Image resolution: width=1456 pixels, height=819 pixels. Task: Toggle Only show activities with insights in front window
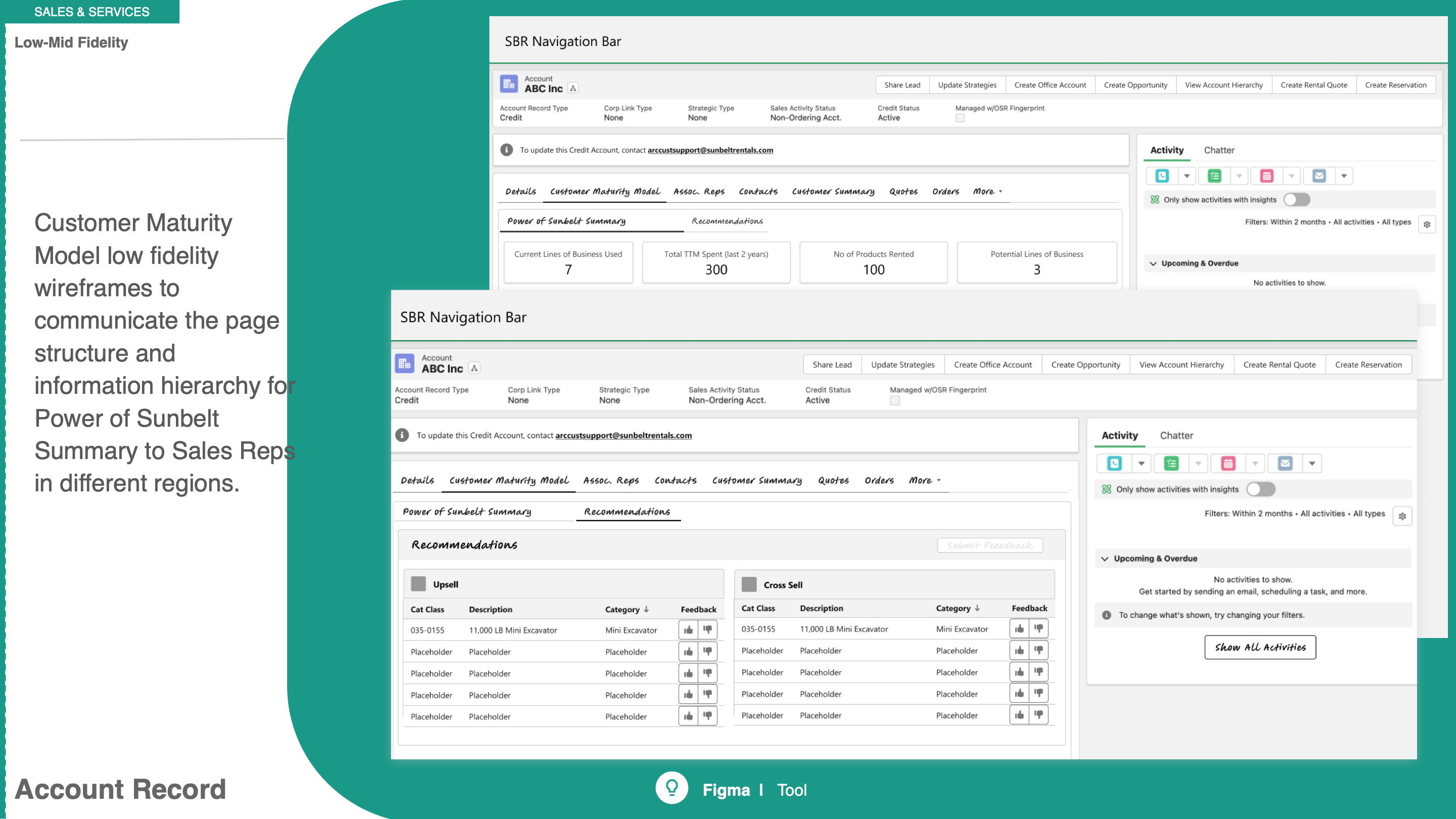[1261, 489]
